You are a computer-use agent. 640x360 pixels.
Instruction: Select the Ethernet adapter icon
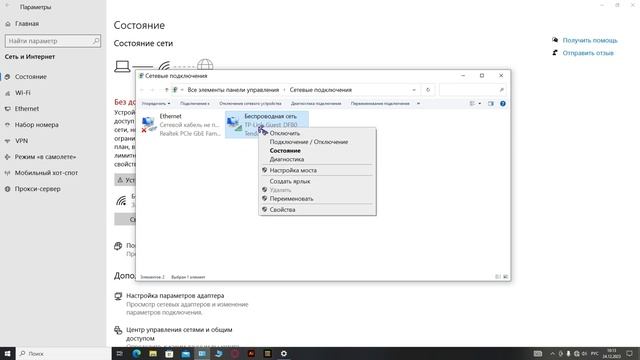[x=149, y=124]
